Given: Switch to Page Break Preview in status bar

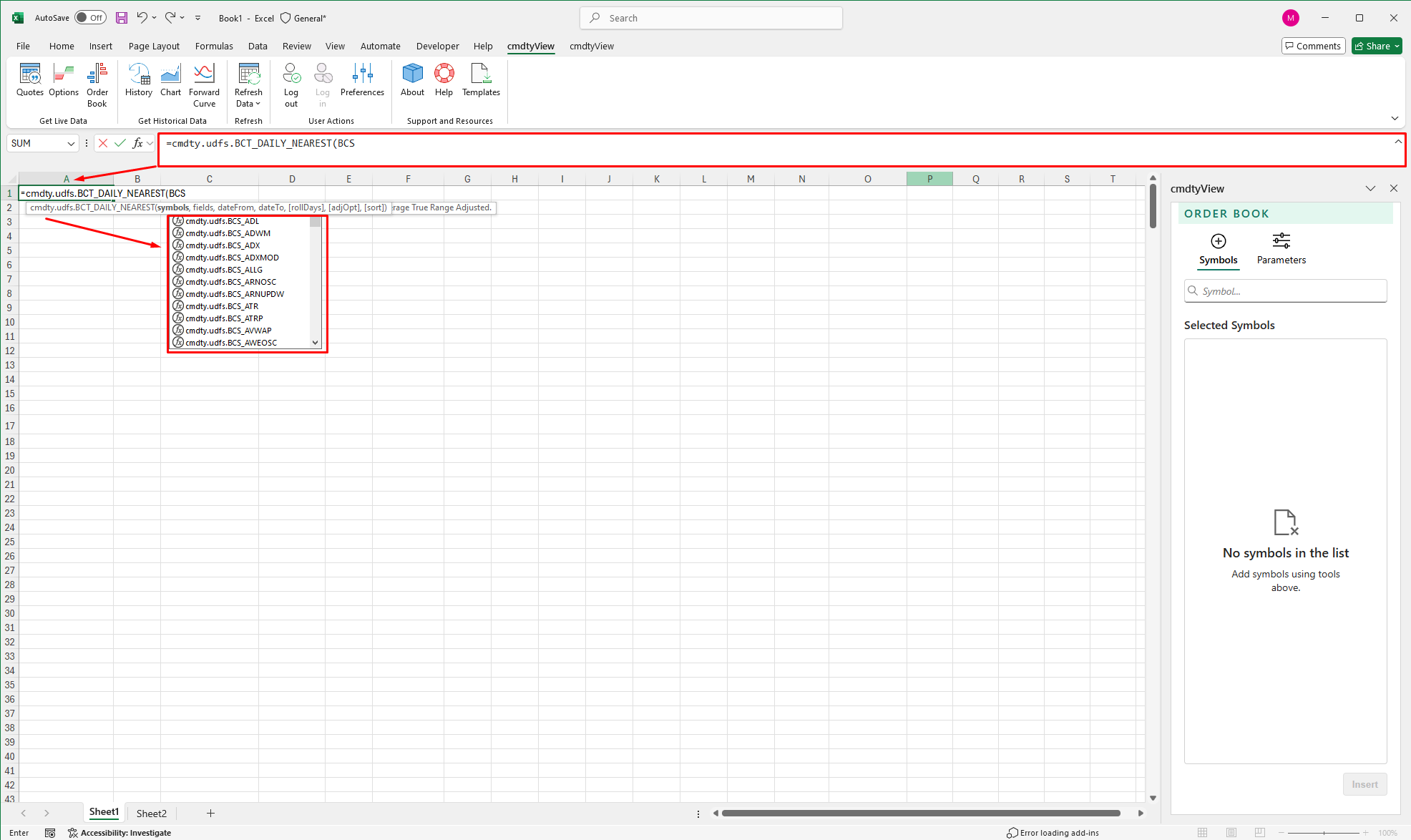Looking at the screenshot, I should (x=1259, y=832).
